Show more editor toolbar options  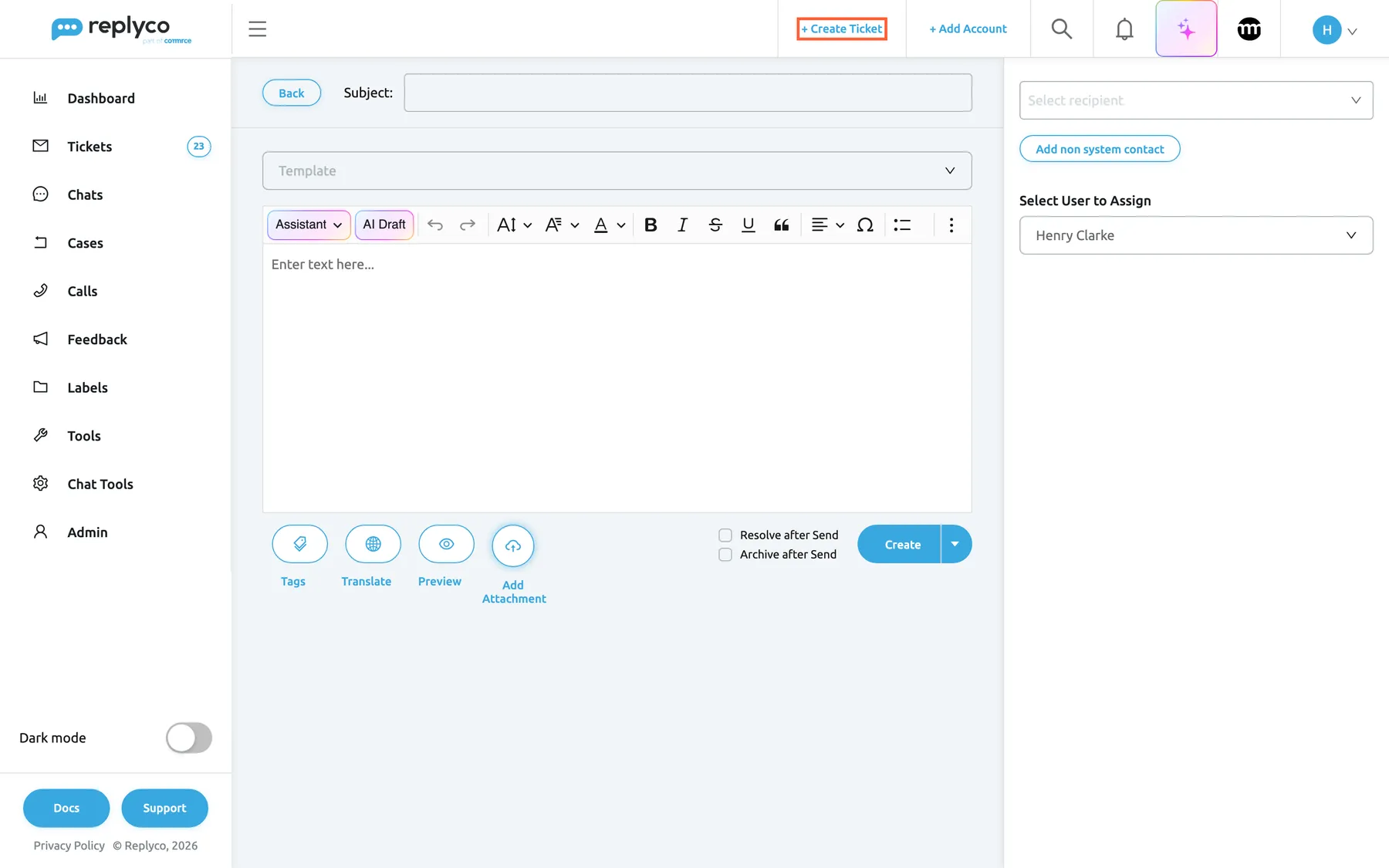(x=951, y=225)
